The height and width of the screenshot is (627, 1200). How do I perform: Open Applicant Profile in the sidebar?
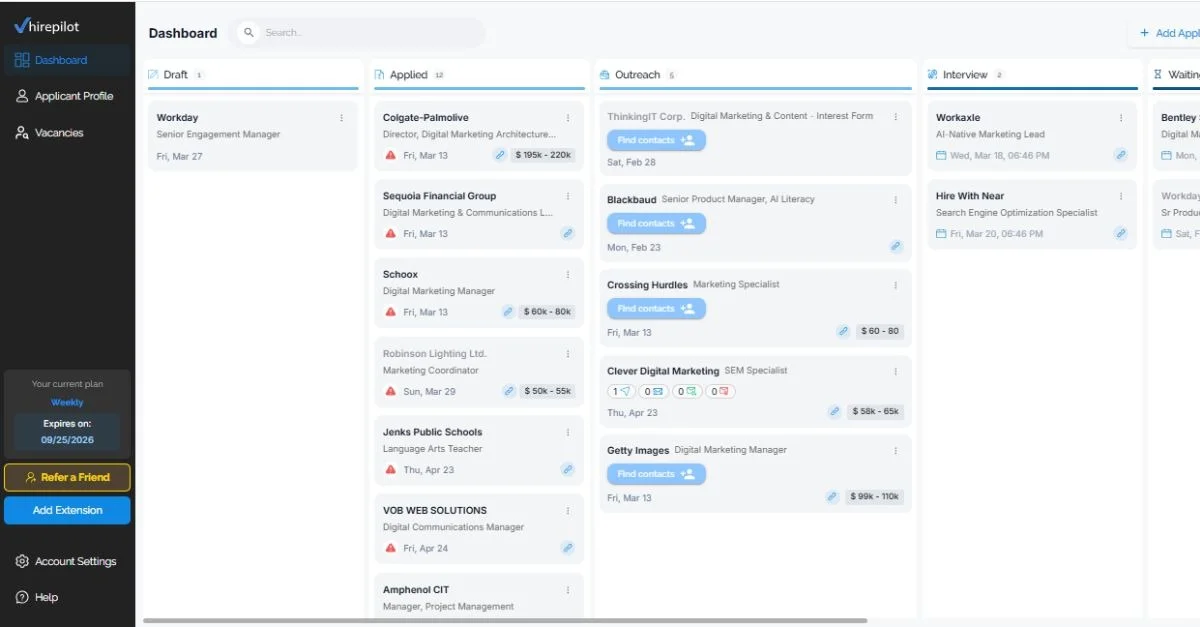coord(67,96)
